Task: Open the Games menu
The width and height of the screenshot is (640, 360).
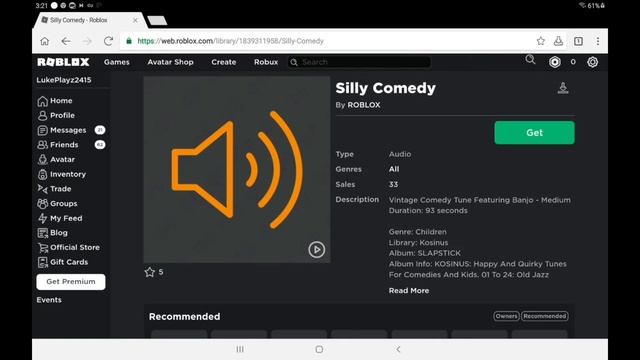Action: pos(117,62)
